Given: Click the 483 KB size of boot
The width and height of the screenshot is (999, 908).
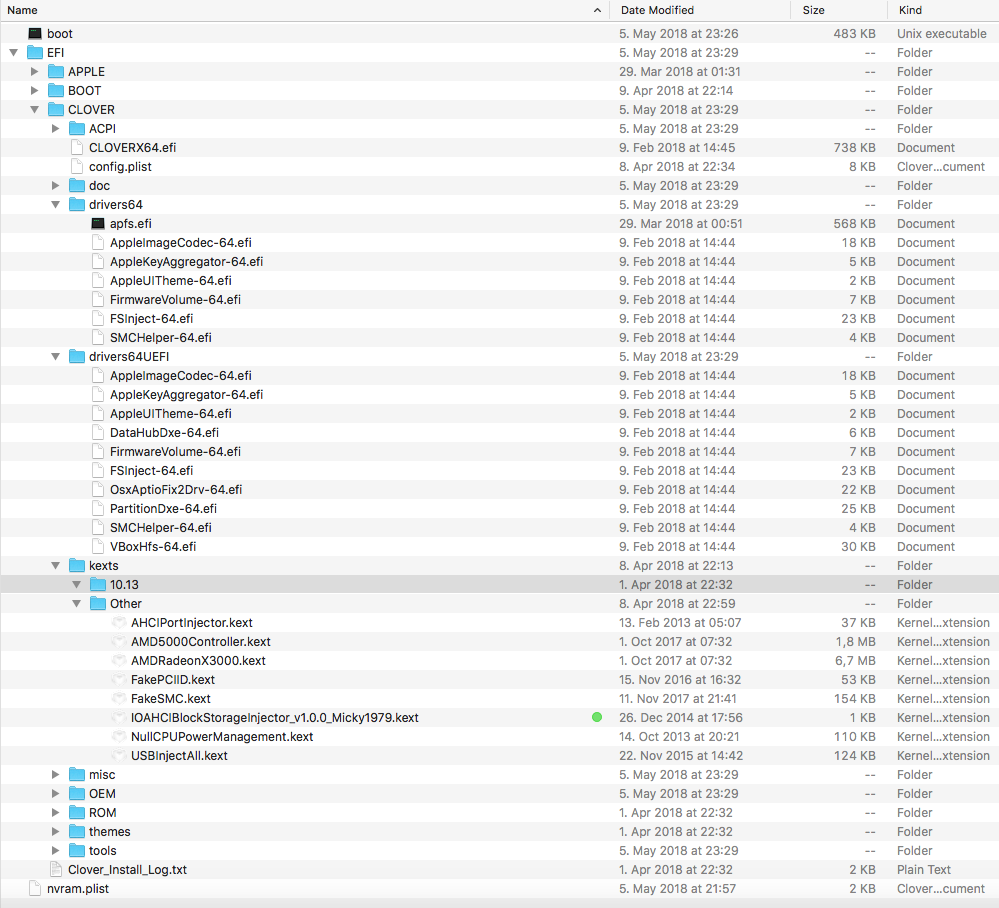Looking at the screenshot, I should point(854,34).
